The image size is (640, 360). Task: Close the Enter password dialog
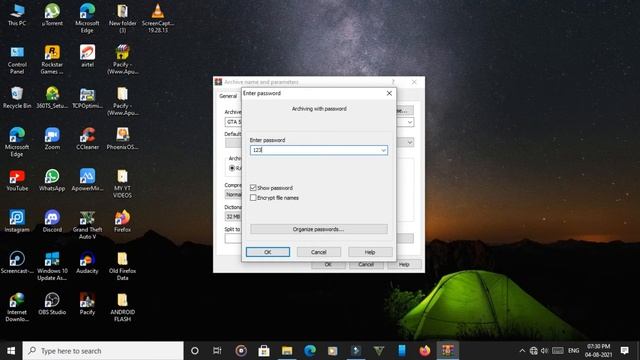point(389,93)
